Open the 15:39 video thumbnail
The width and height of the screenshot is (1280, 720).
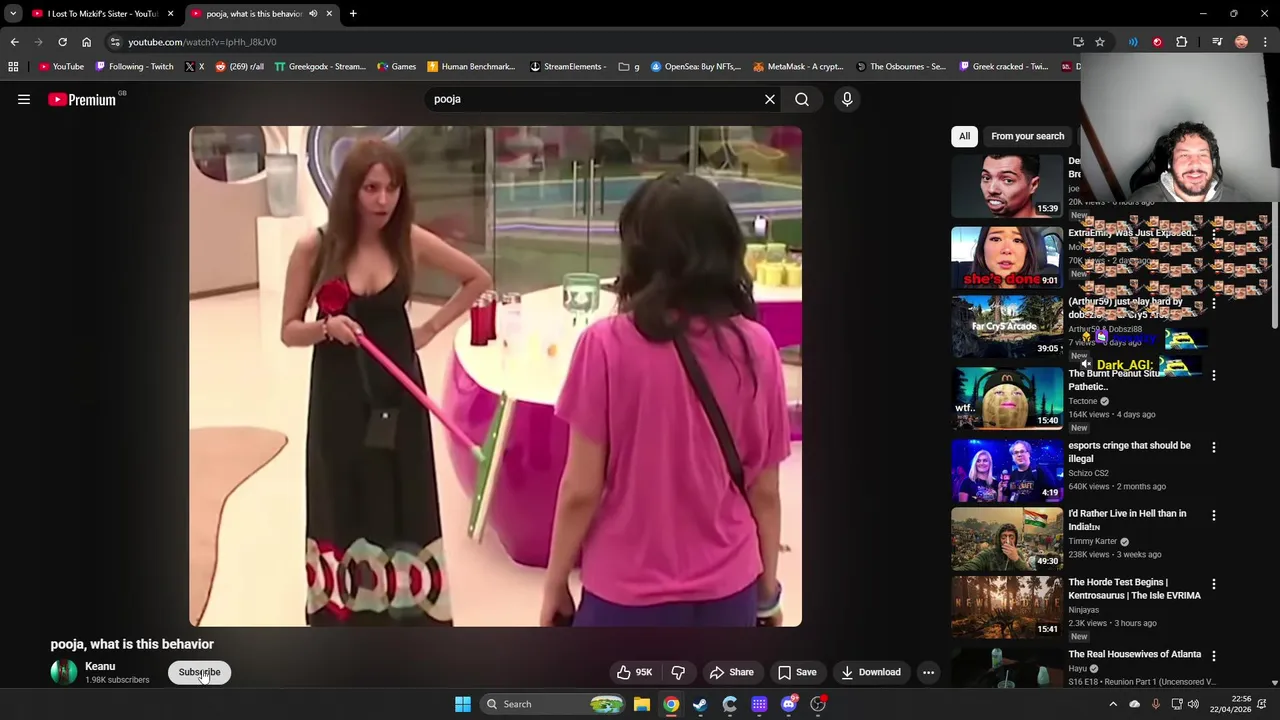click(1007, 186)
